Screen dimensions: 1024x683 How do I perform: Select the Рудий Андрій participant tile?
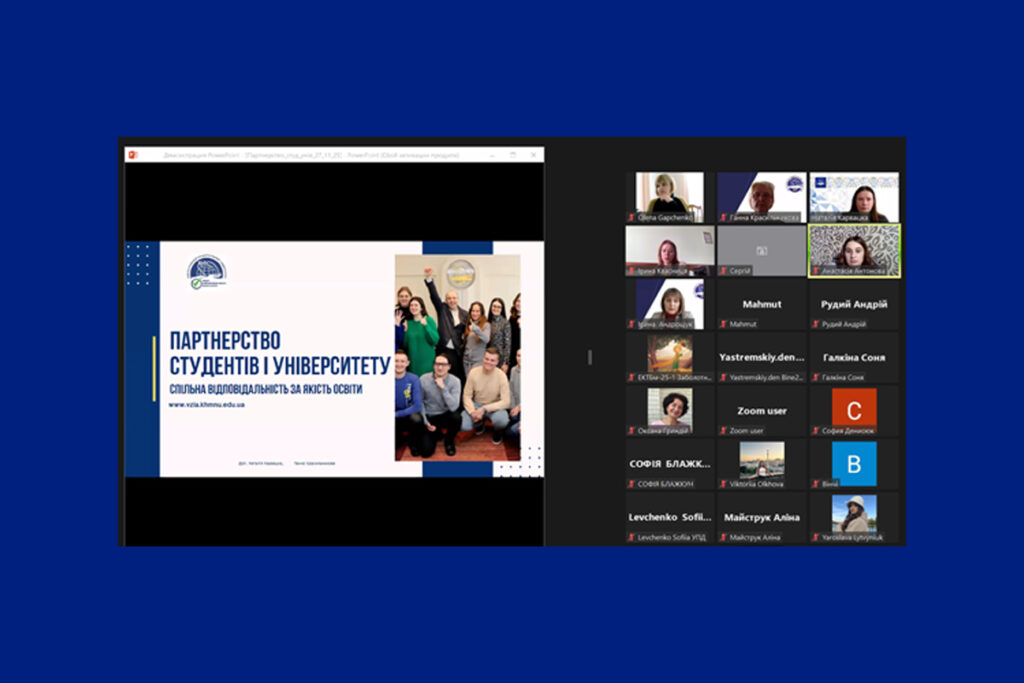pos(854,304)
